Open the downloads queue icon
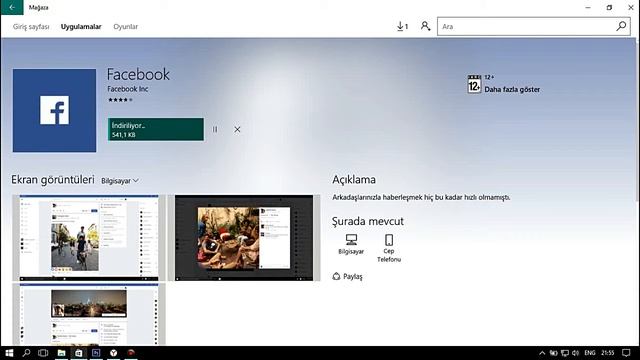Image resolution: width=640 pixels, height=360 pixels. pos(402,27)
